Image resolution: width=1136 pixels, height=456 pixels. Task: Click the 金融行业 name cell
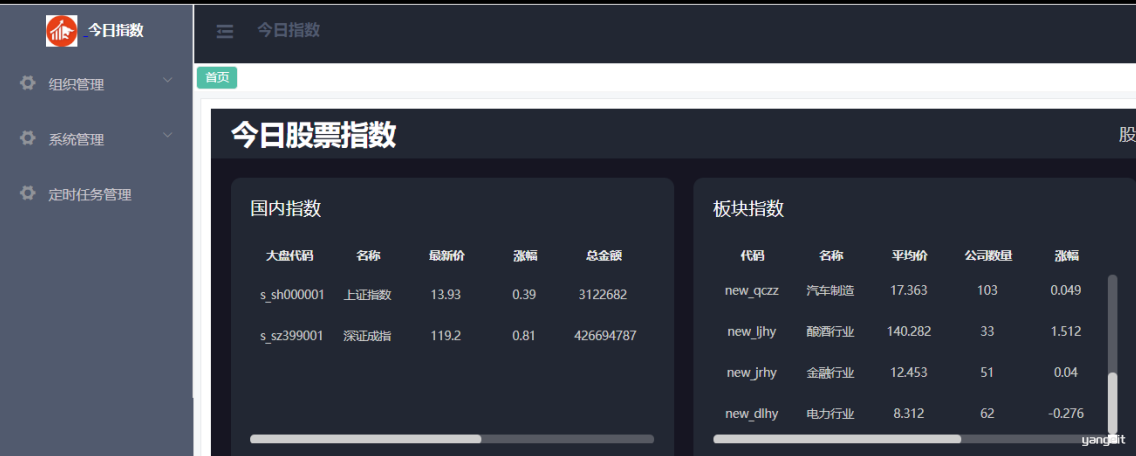coord(830,373)
